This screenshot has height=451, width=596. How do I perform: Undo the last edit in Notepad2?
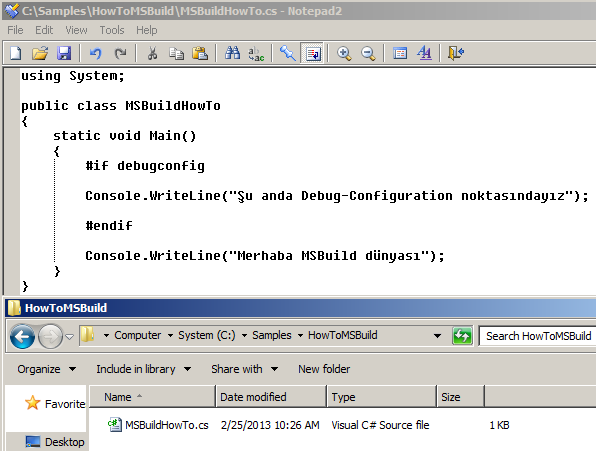point(95,53)
